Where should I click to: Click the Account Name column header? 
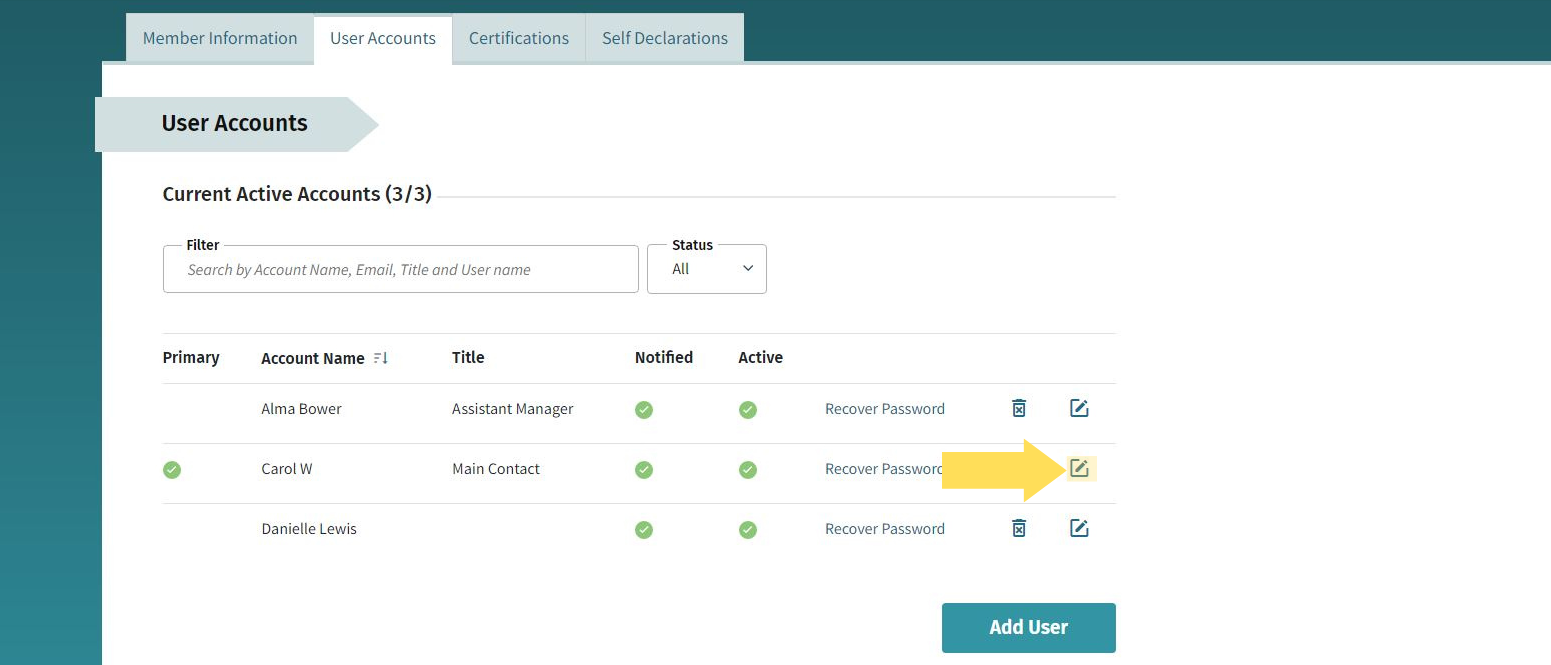[x=313, y=358]
